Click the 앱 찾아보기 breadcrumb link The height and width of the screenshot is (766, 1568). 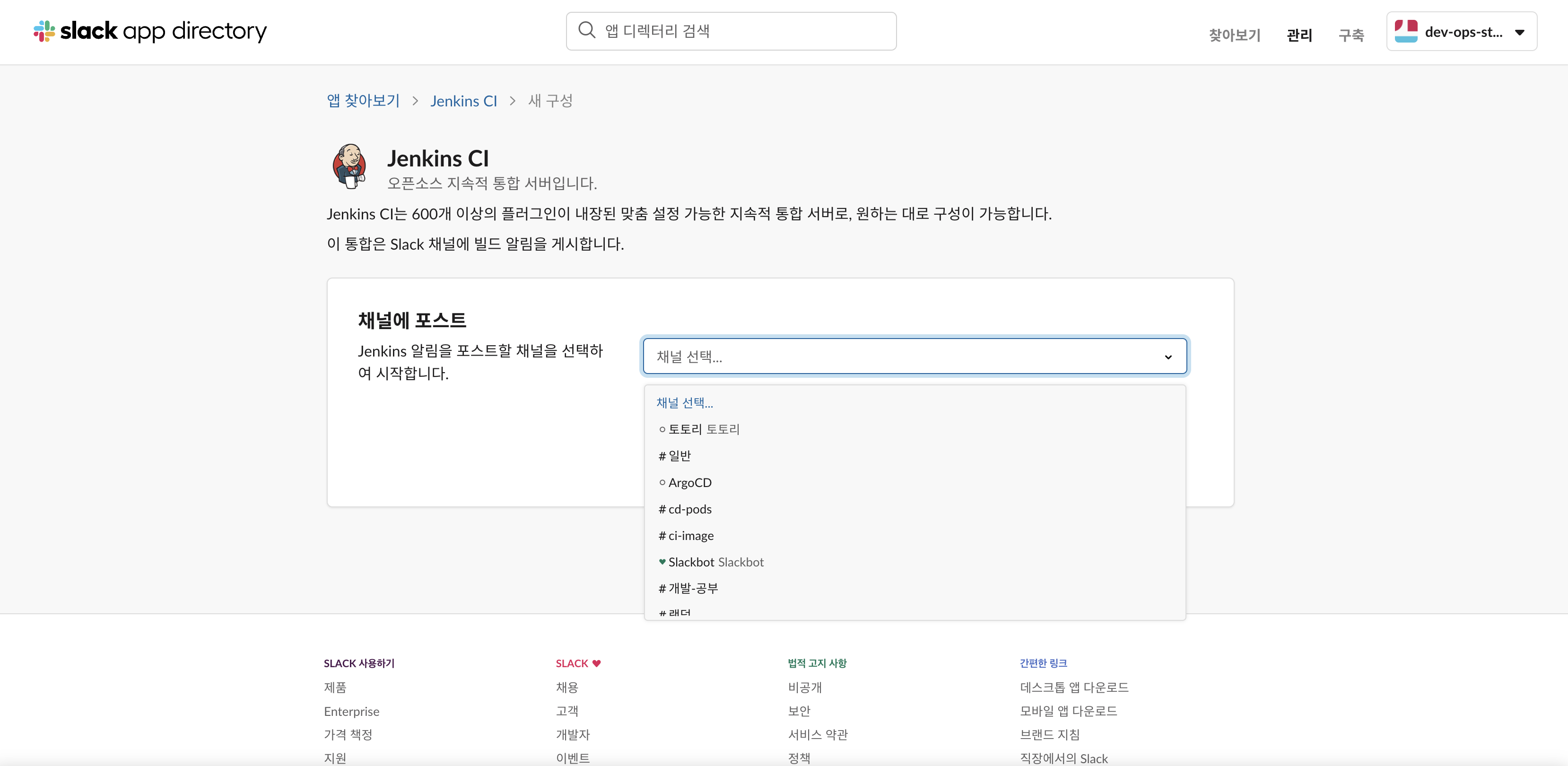pos(363,101)
